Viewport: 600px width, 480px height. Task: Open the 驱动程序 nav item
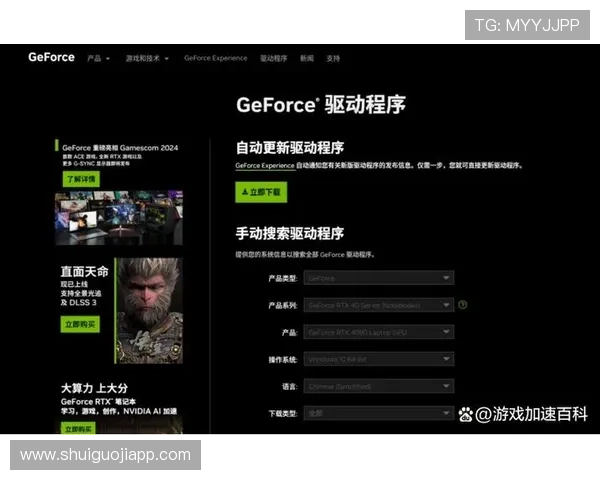[x=273, y=58]
